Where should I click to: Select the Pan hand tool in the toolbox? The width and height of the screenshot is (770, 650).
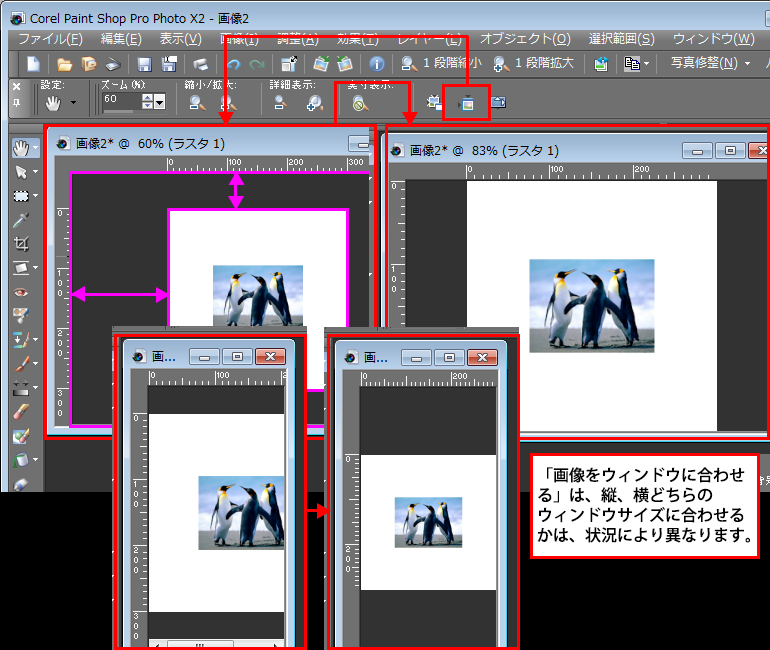(21, 148)
